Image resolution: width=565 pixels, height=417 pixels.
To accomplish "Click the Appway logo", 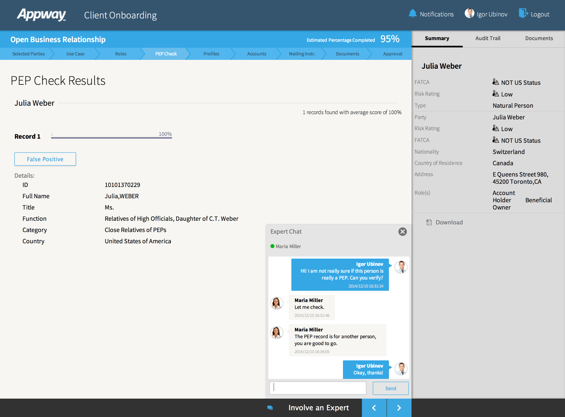I will click(x=41, y=15).
